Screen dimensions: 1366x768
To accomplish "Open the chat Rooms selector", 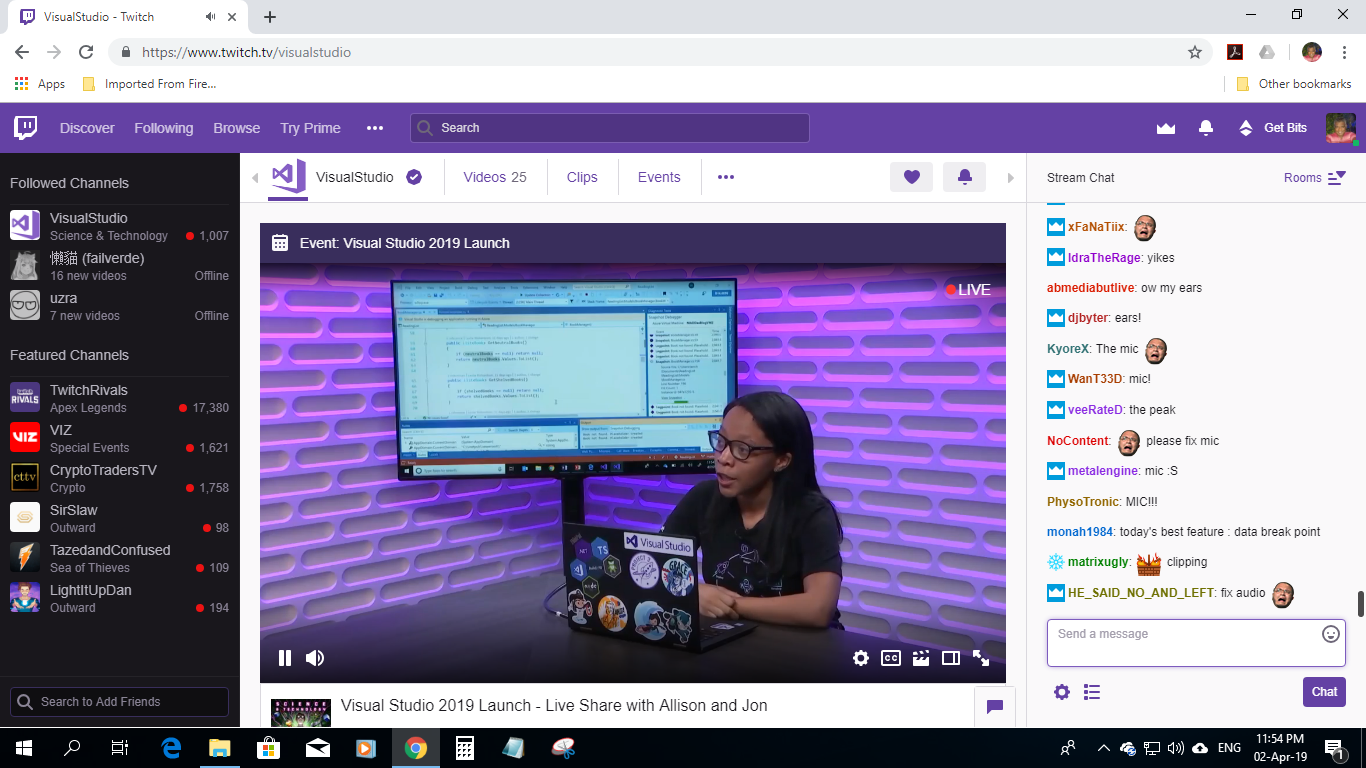I will pyautogui.click(x=1315, y=178).
